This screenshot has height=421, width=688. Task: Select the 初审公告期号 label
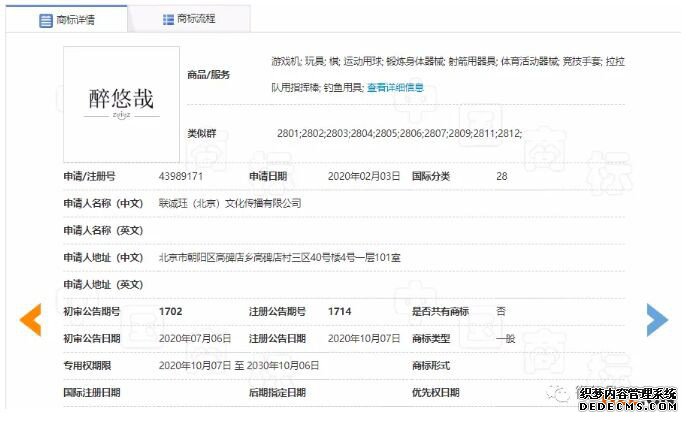(92, 312)
